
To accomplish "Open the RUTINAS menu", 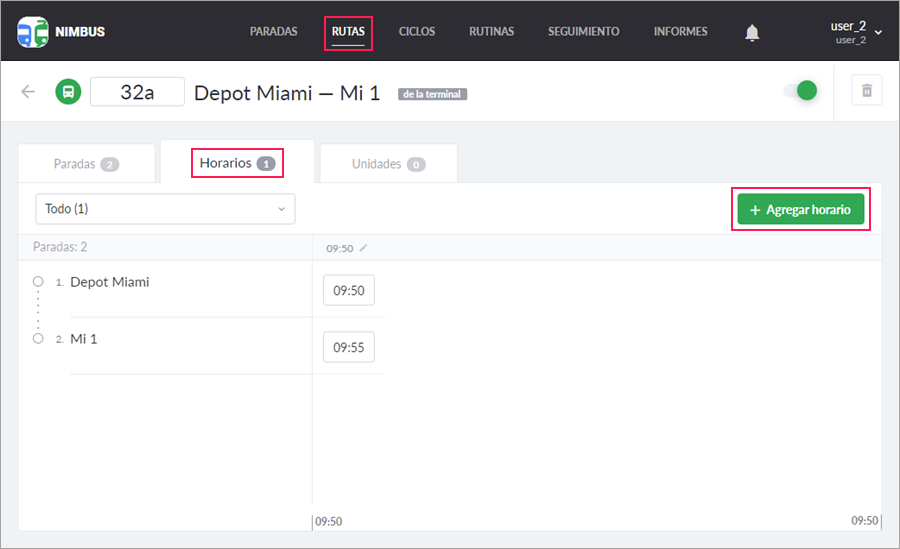I will coord(491,32).
